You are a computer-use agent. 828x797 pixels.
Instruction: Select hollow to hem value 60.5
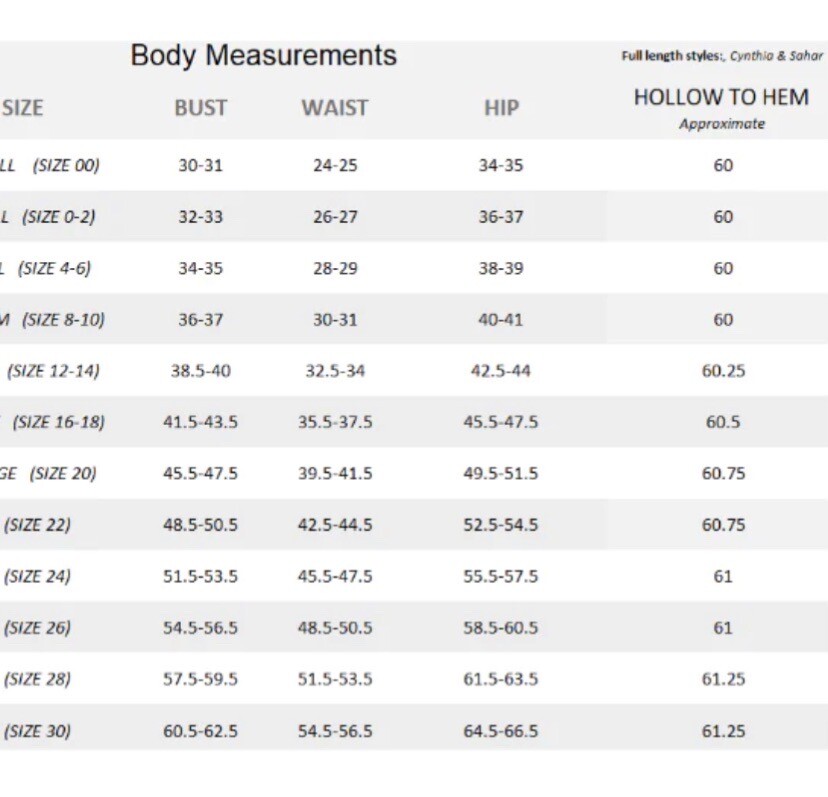(x=723, y=422)
